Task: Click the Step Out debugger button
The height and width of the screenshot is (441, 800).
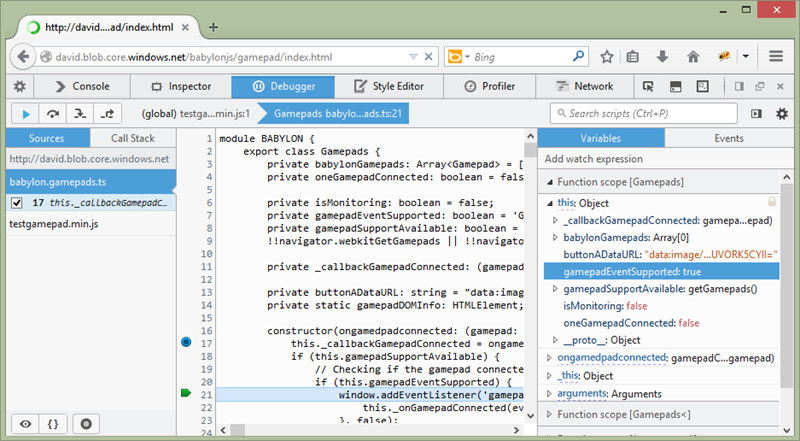Action: click(107, 113)
